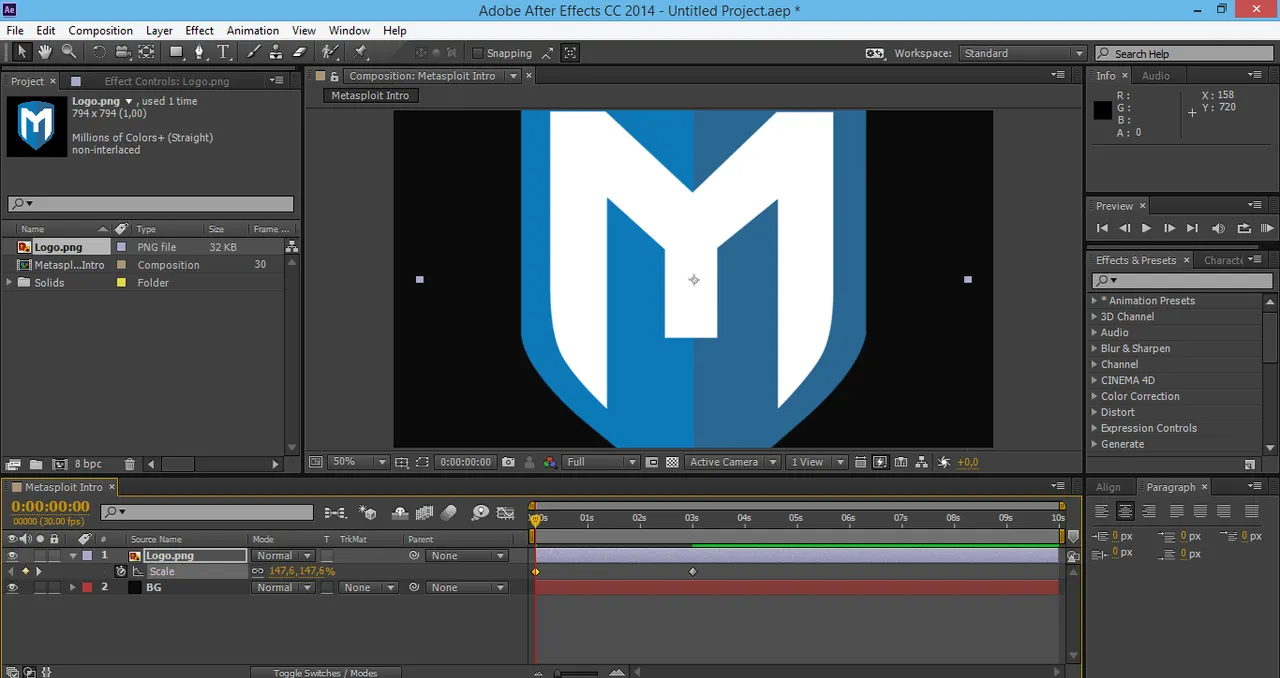Switch to the Align panel tab
Viewport: 1280px width, 678px height.
(1108, 487)
